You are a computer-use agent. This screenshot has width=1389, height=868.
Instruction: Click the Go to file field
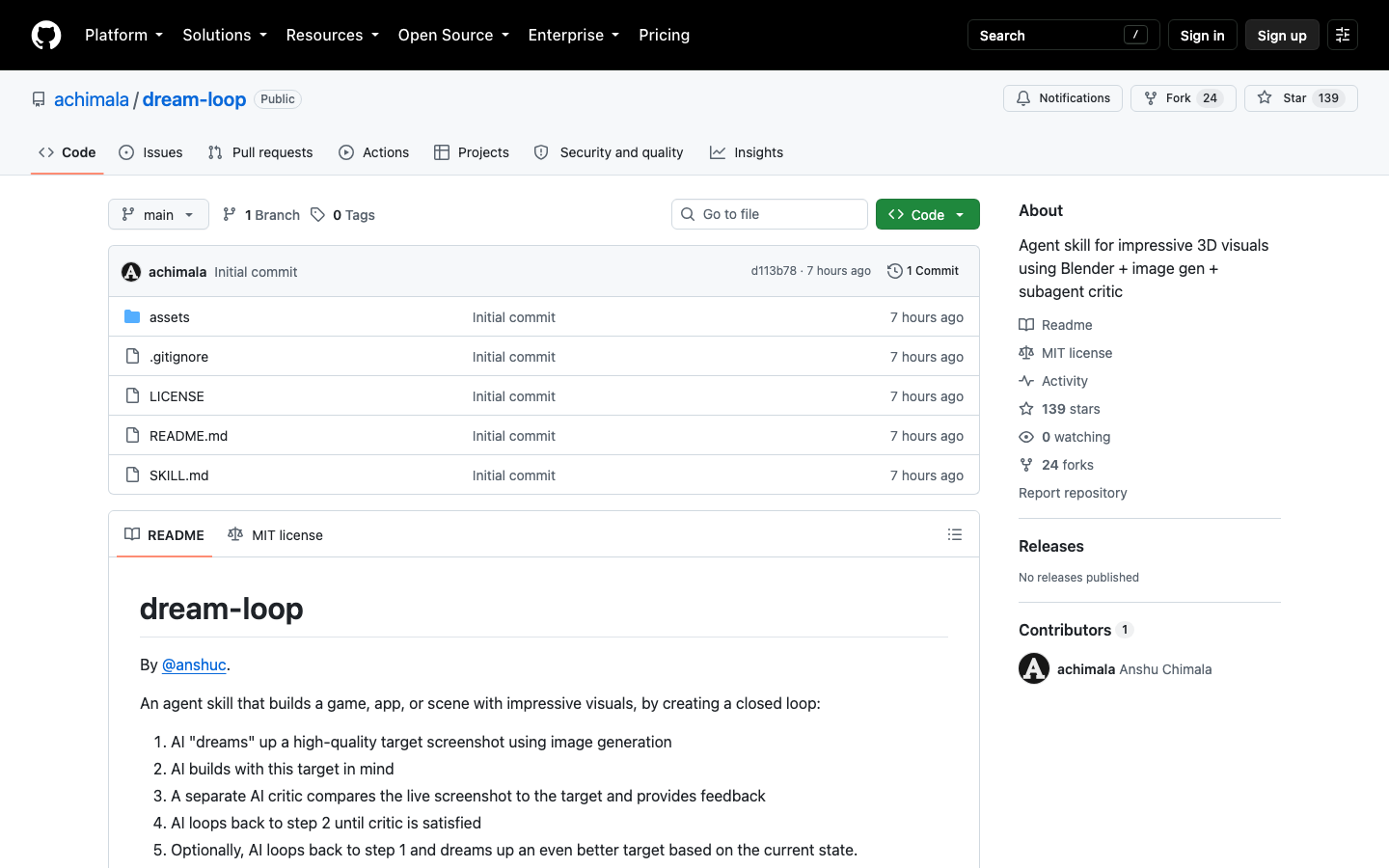coord(770,214)
